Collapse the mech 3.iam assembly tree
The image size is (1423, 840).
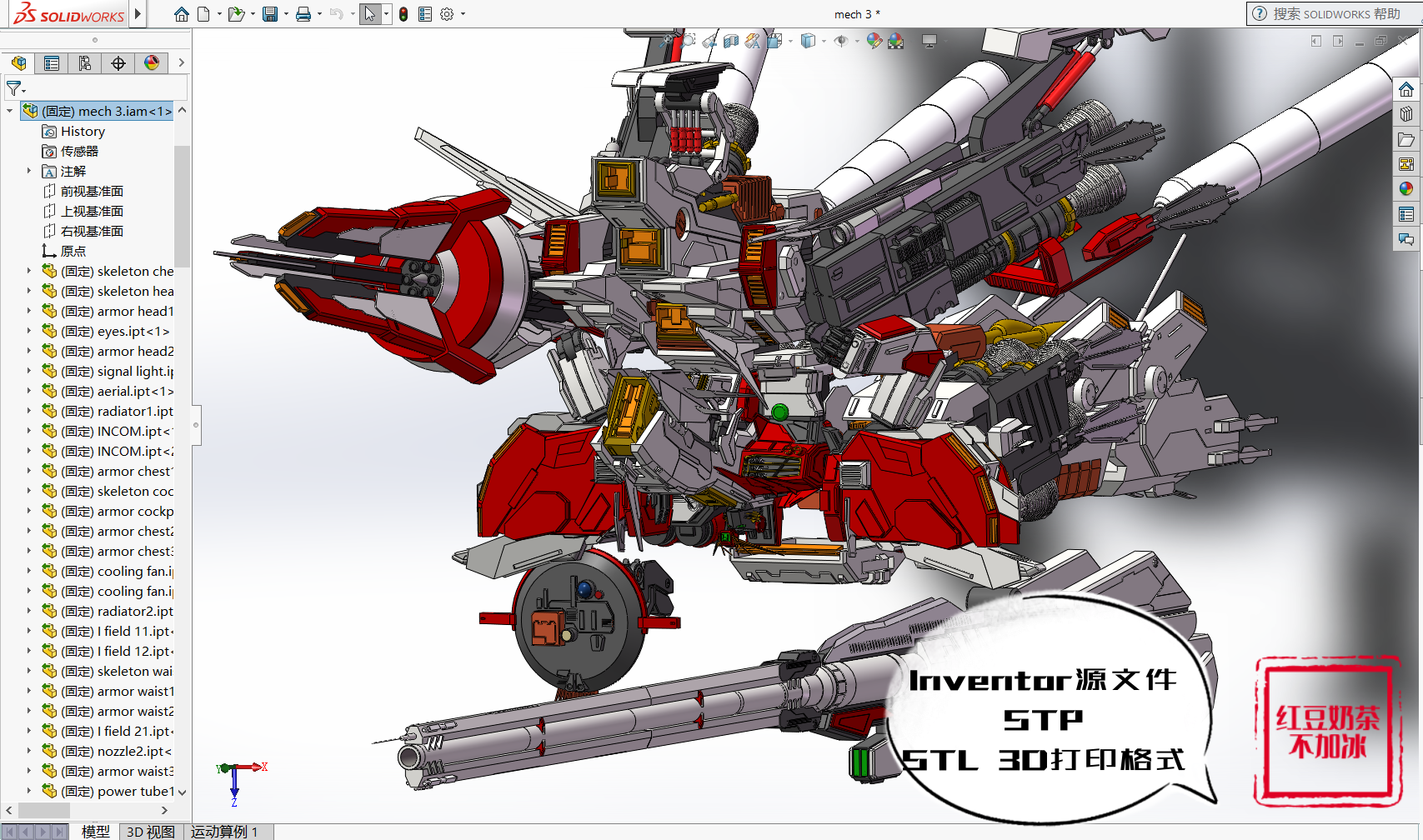tap(9, 110)
